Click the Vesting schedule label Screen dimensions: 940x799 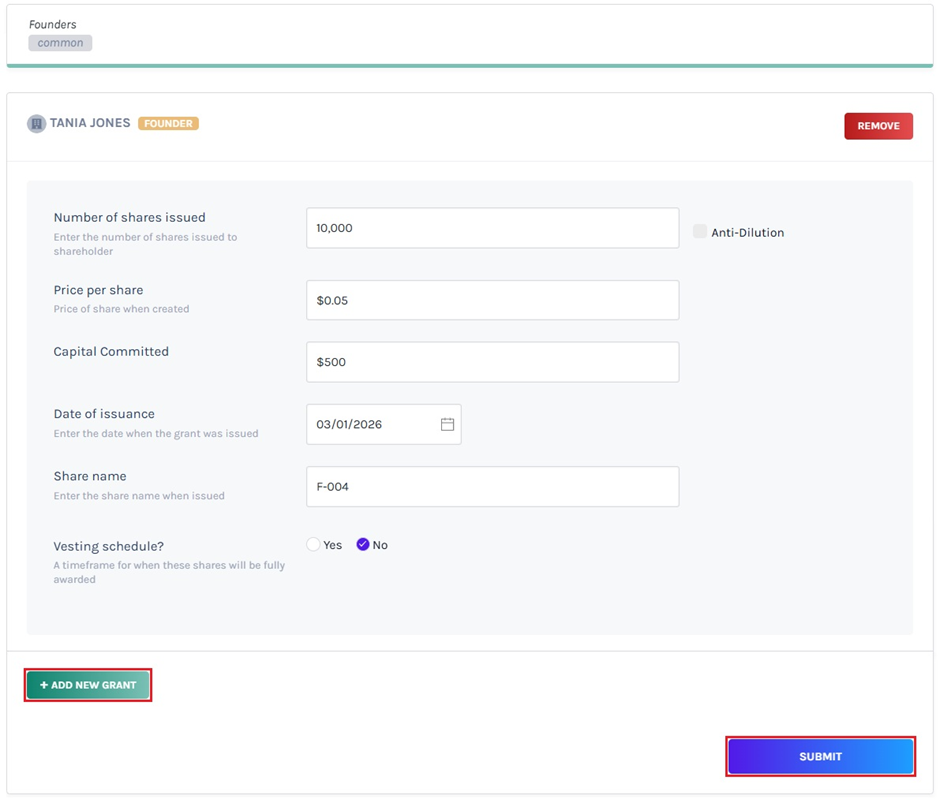108,546
